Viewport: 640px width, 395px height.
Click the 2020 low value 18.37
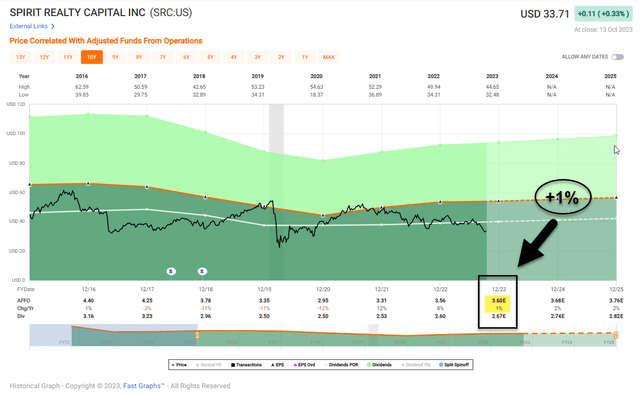click(x=316, y=95)
